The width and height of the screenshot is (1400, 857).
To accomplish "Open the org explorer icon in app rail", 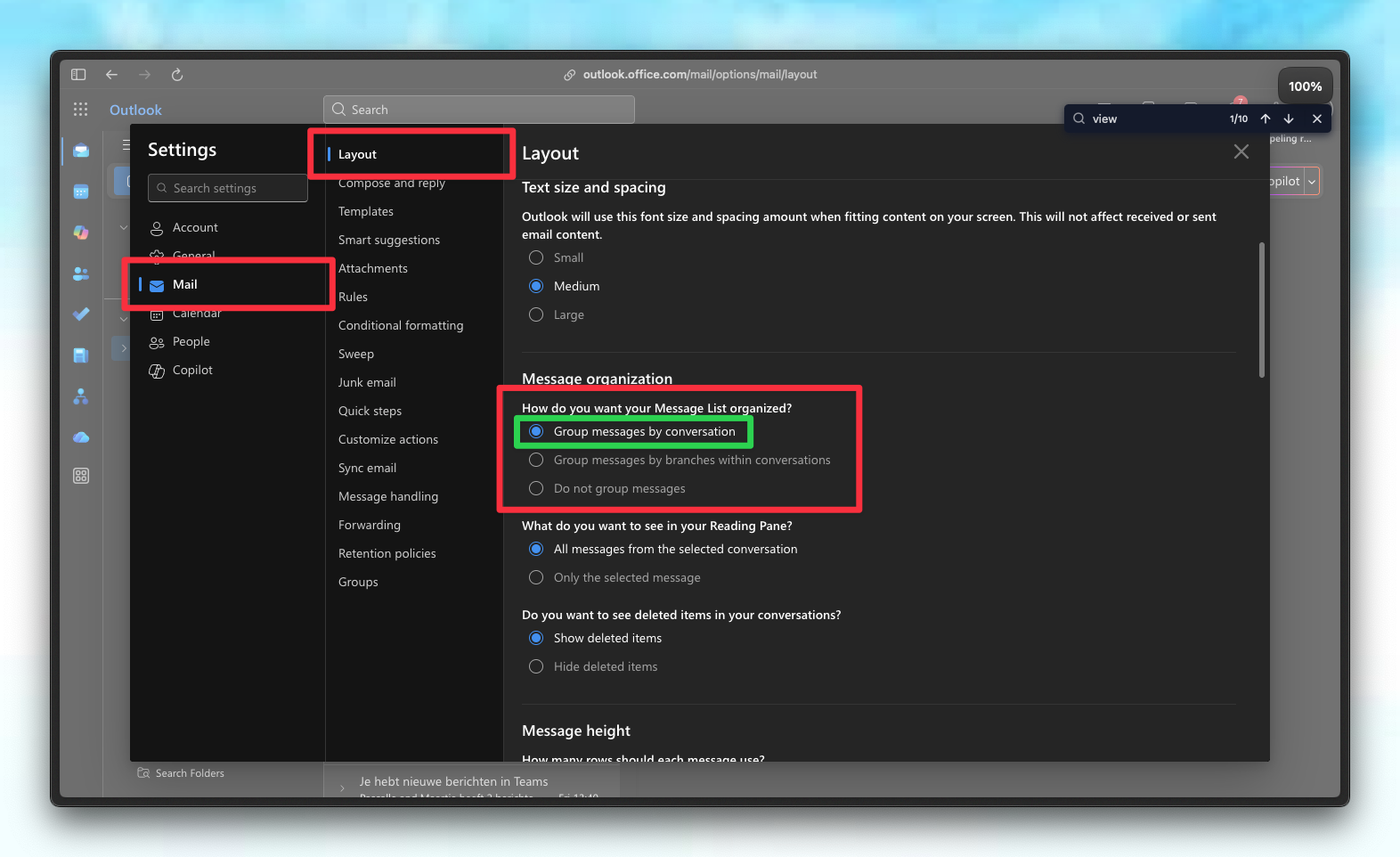I will point(81,396).
